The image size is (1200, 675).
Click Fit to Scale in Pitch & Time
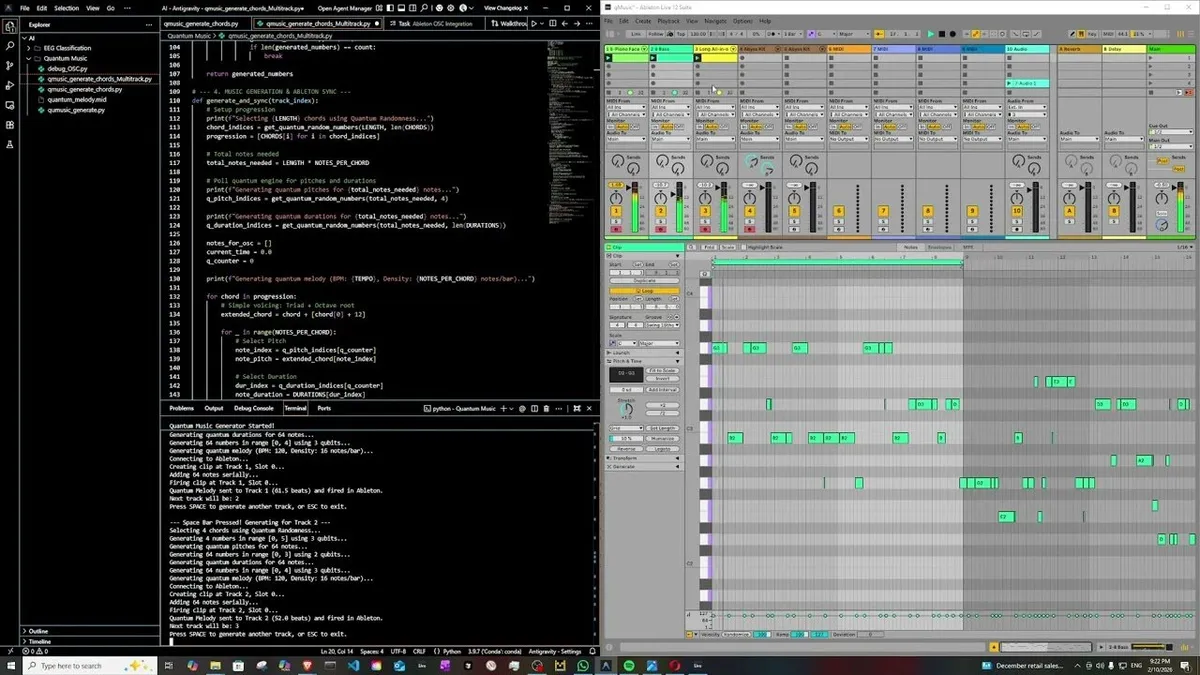point(660,371)
